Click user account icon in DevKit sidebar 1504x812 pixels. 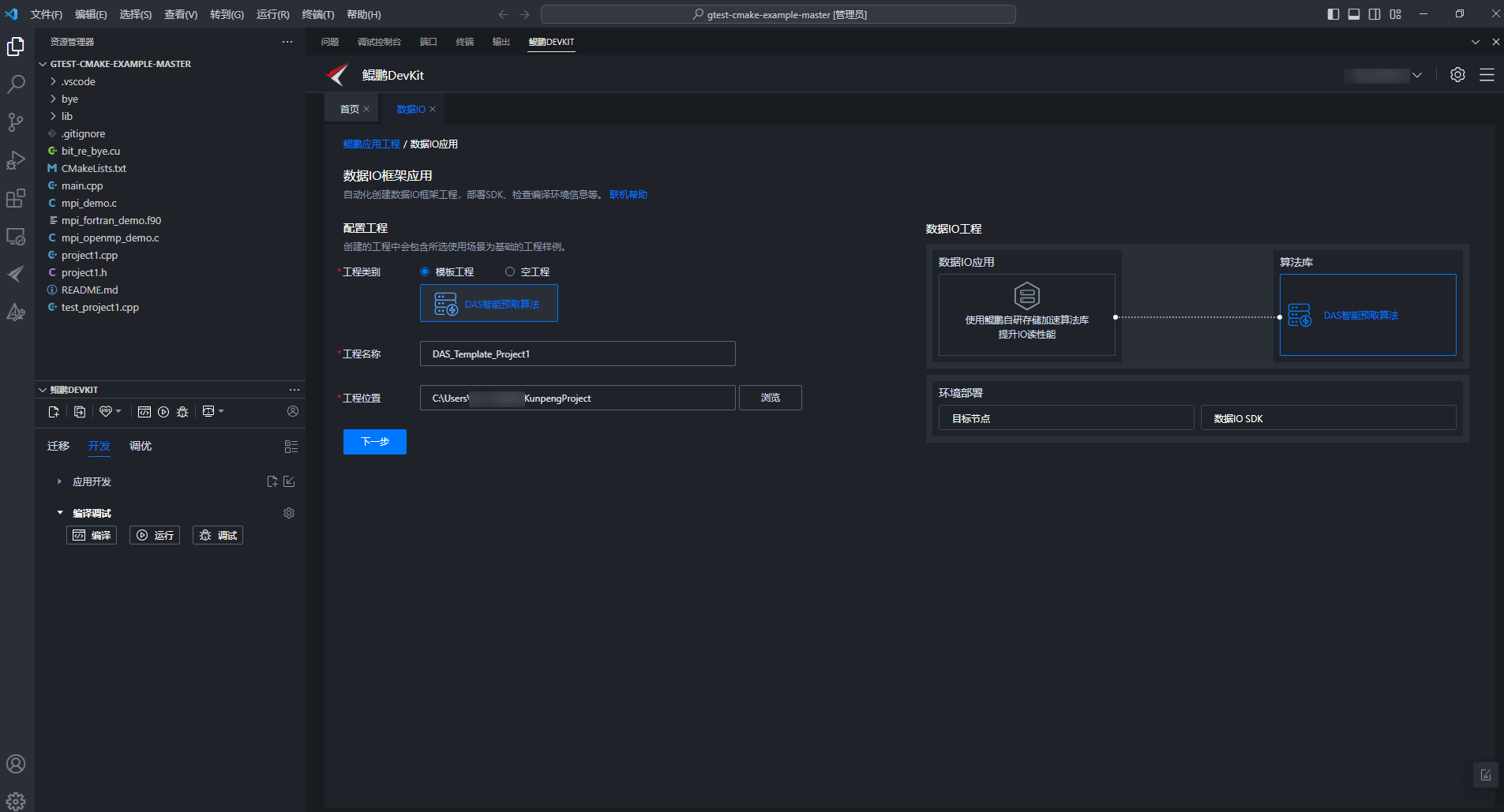click(x=293, y=411)
